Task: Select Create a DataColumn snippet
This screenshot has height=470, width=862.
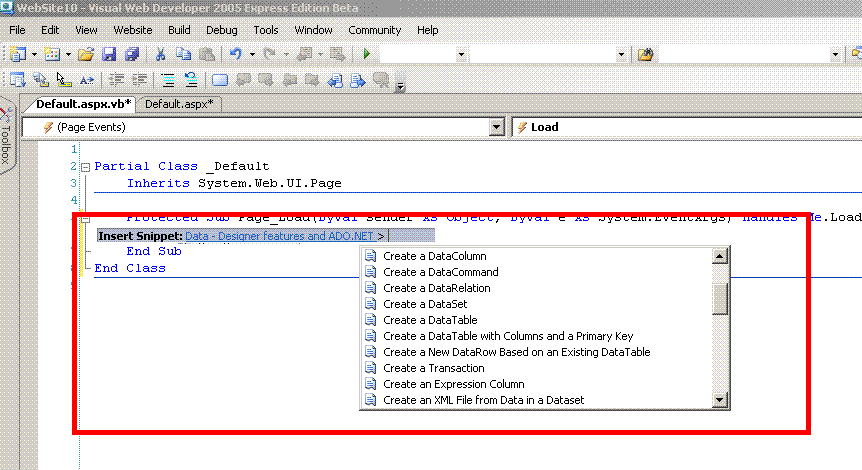Action: (x=434, y=256)
